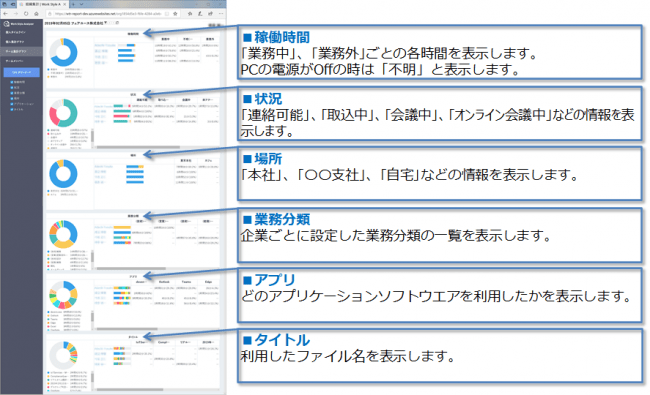This screenshot has height=395, width=650.
Task: Click the share icon in browser toolbar
Action: coord(210,14)
